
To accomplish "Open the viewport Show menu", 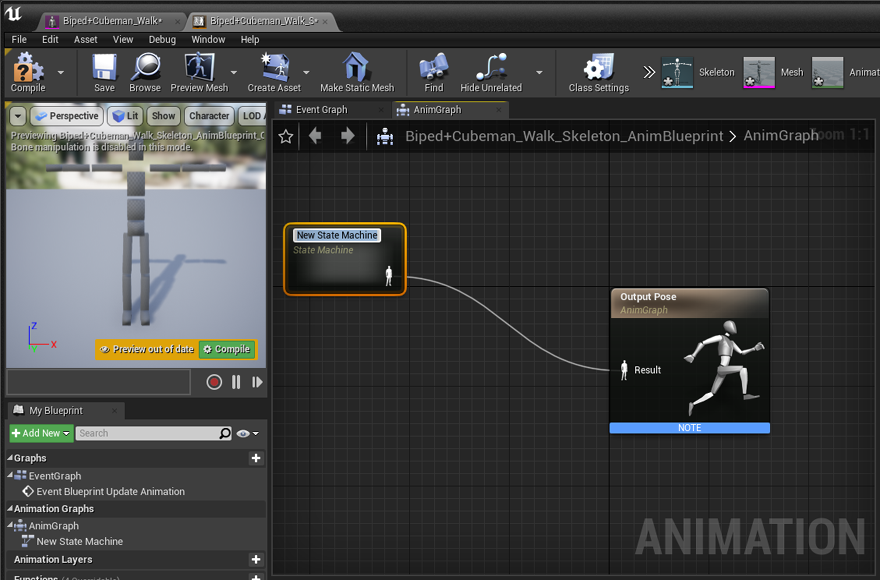I will pos(163,116).
